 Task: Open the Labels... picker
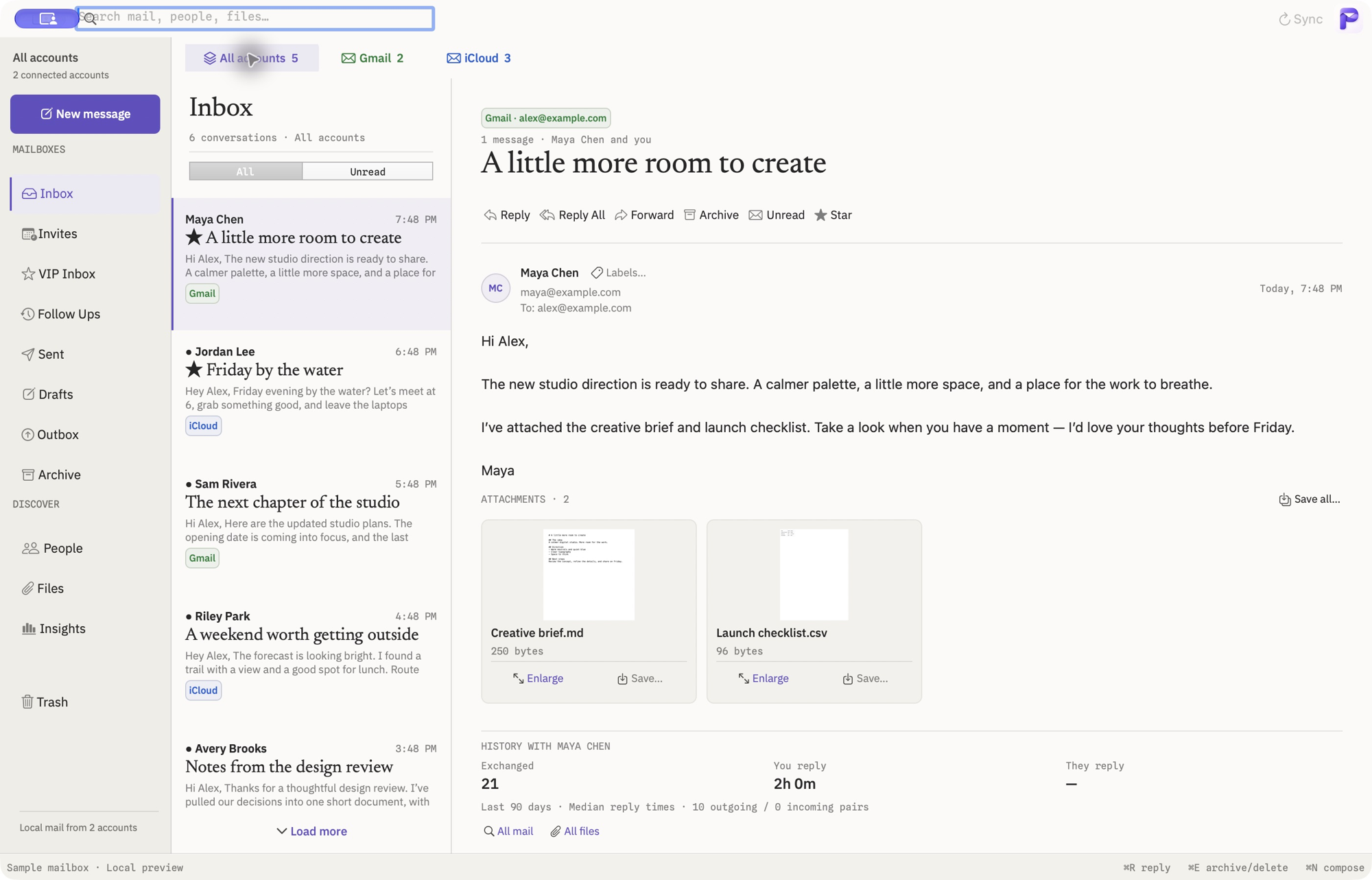point(618,272)
